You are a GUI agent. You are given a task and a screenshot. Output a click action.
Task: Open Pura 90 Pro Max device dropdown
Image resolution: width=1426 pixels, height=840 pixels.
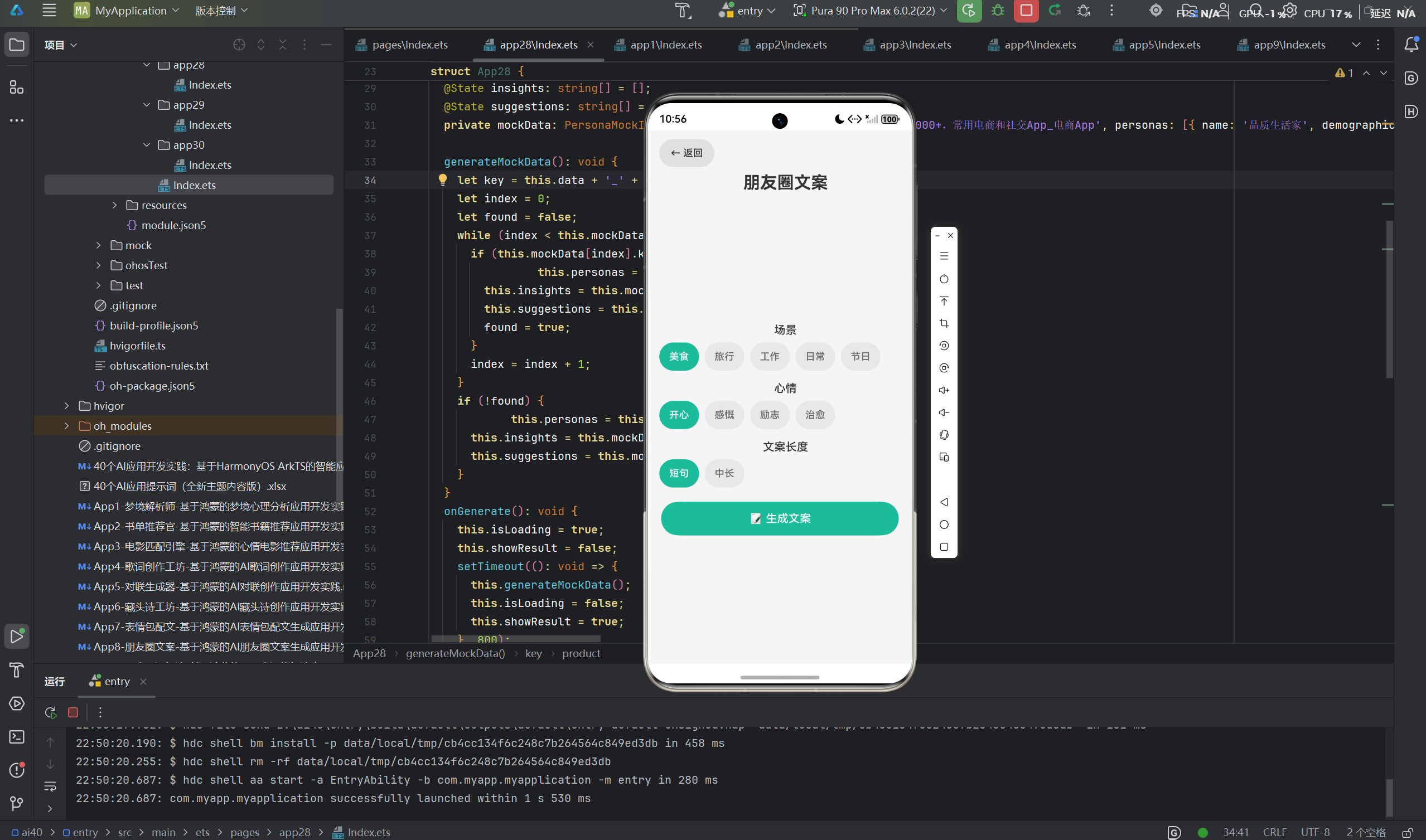click(870, 10)
